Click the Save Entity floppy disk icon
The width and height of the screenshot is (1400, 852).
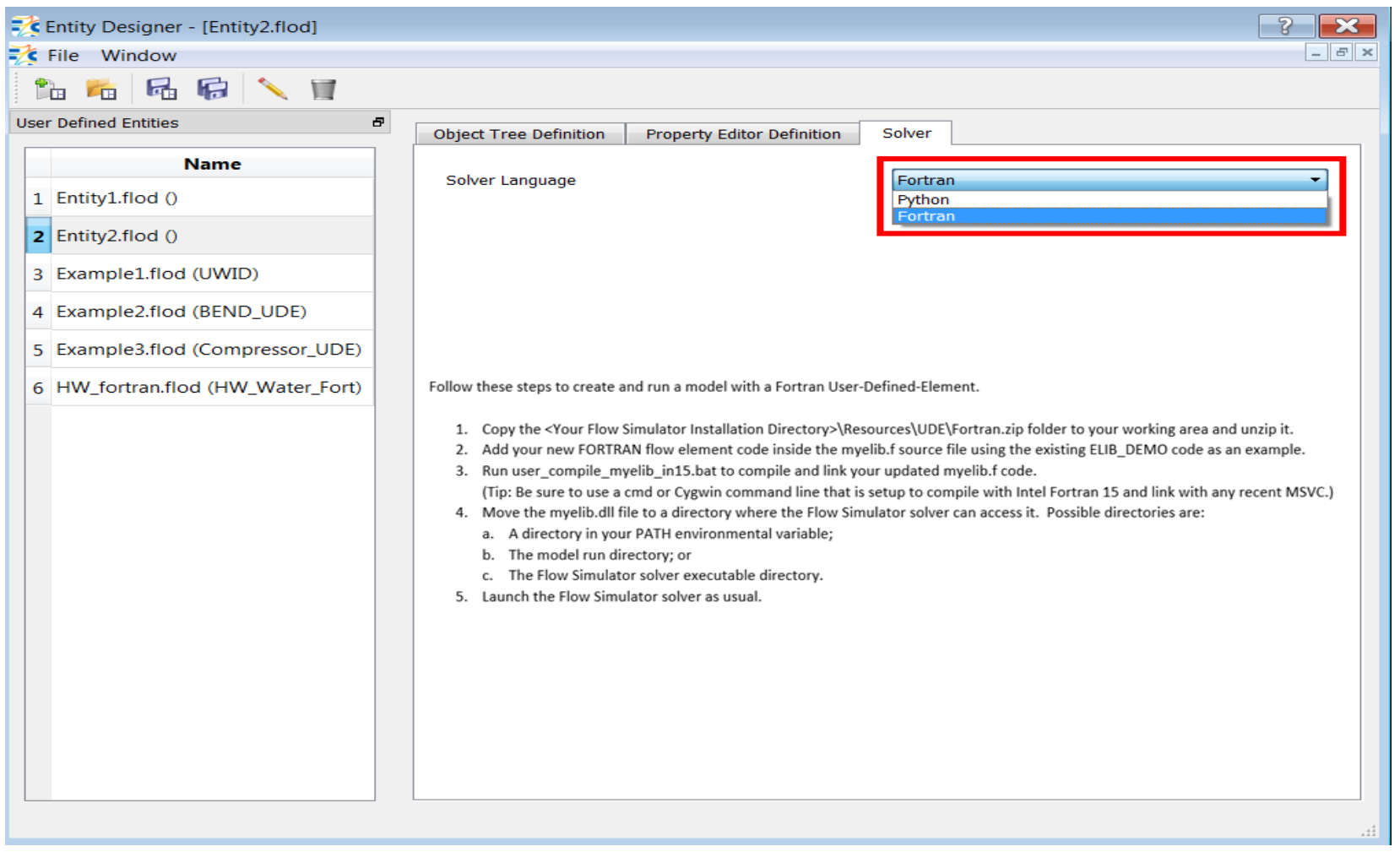pos(160,89)
